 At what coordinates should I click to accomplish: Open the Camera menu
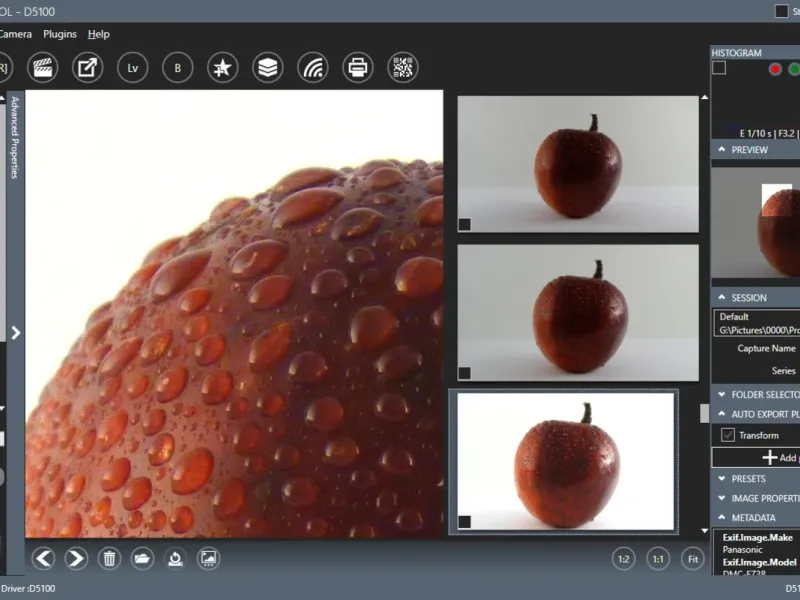click(x=15, y=34)
